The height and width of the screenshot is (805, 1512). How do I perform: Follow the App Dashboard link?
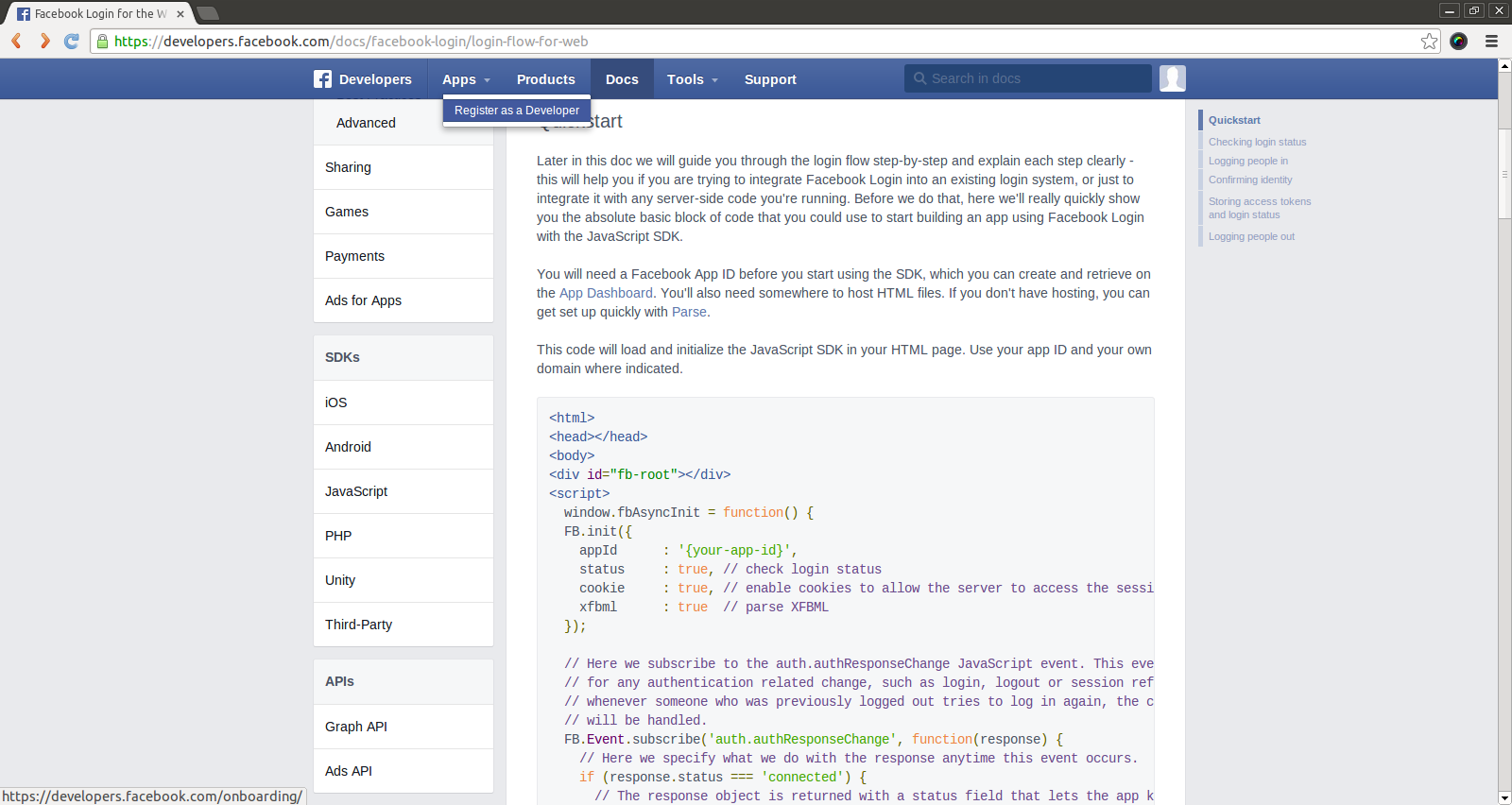[x=606, y=293]
